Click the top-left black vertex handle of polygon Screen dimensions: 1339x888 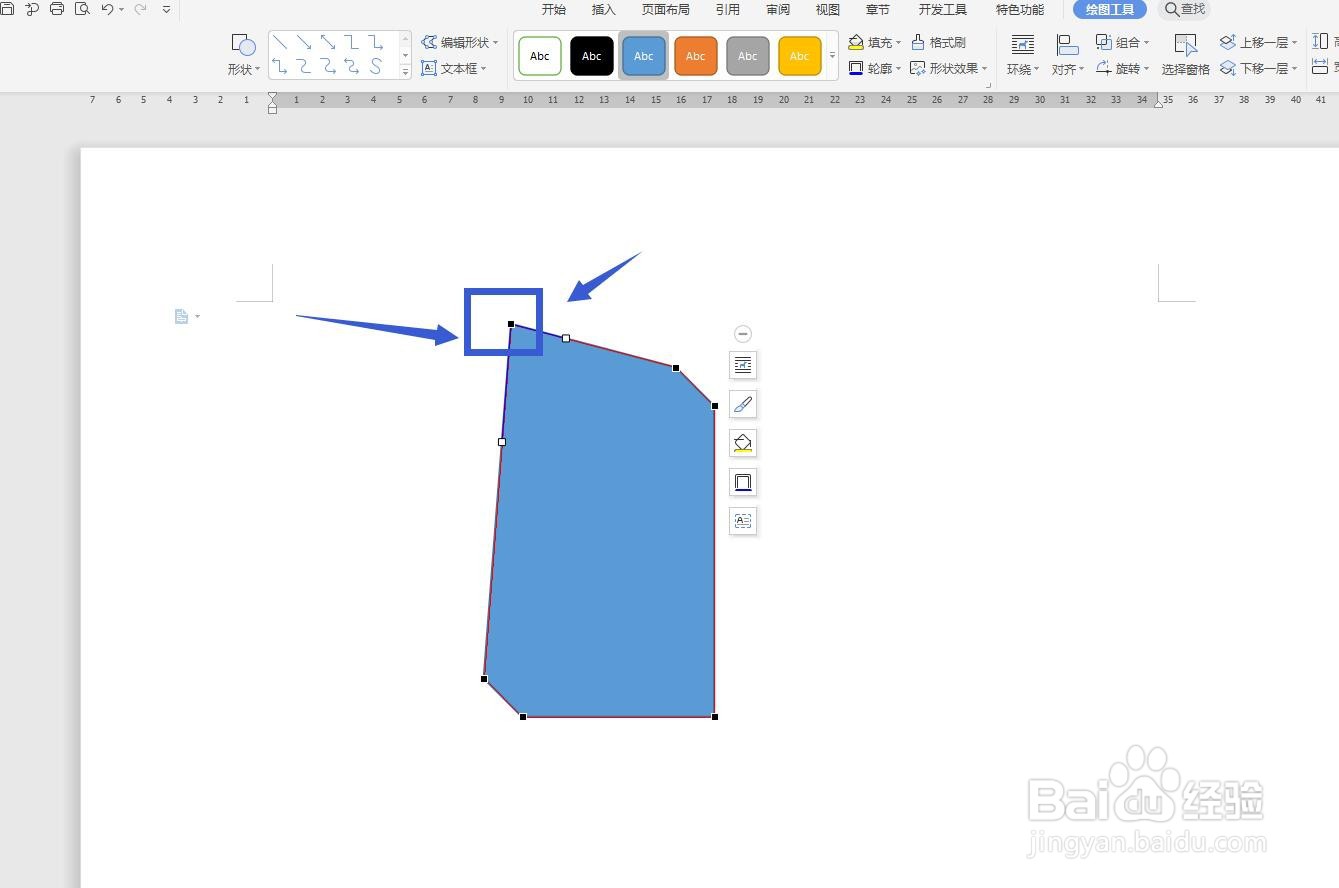coord(511,324)
